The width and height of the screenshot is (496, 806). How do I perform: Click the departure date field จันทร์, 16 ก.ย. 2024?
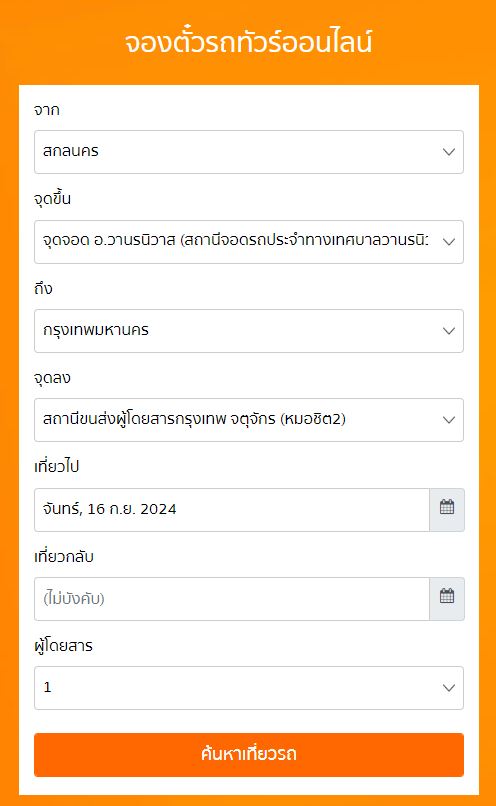232,509
